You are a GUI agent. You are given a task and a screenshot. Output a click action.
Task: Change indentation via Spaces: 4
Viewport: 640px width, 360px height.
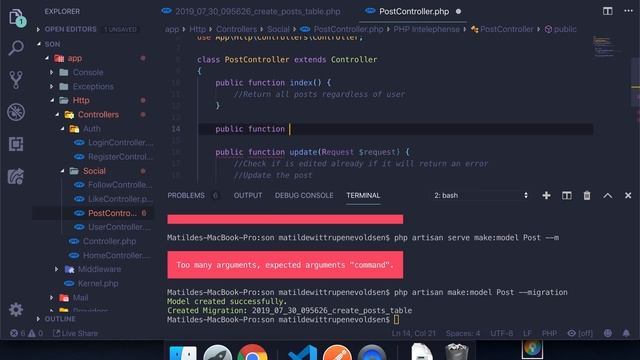[x=463, y=333]
